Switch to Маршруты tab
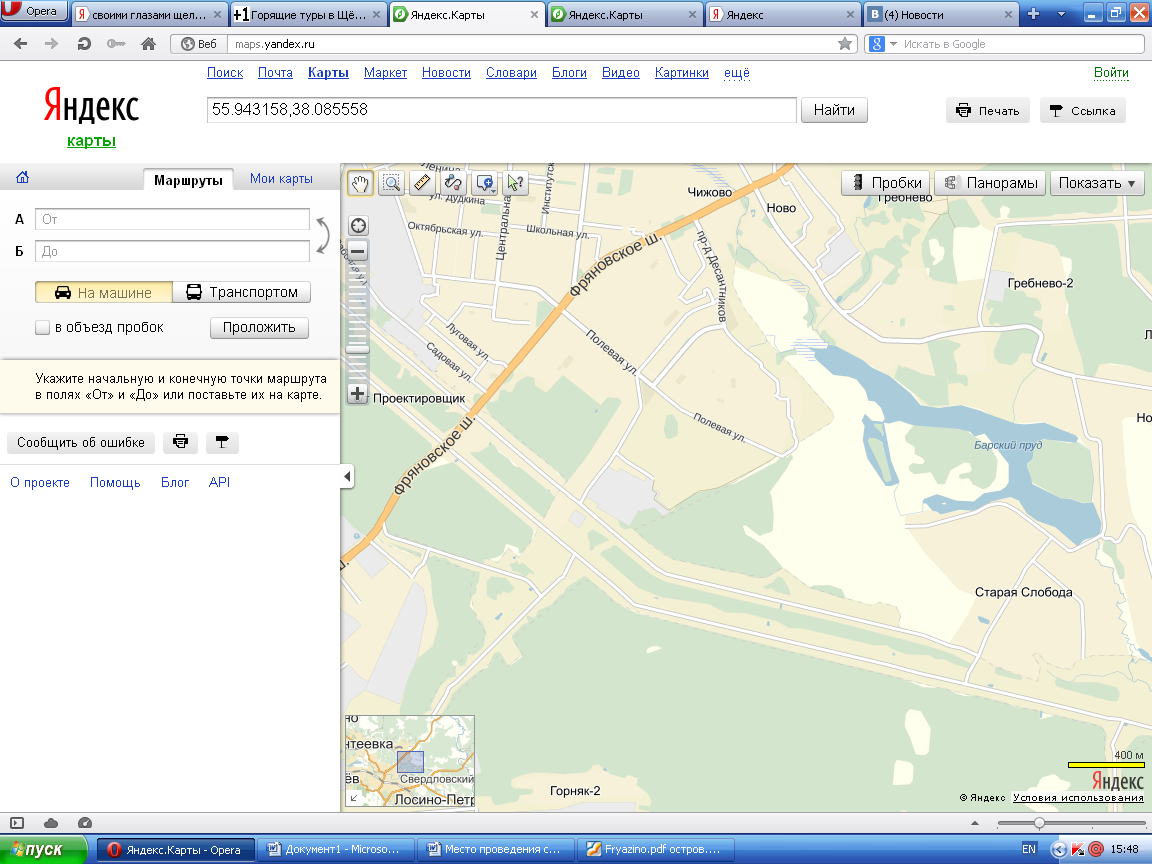The height and width of the screenshot is (864, 1152). (x=188, y=180)
